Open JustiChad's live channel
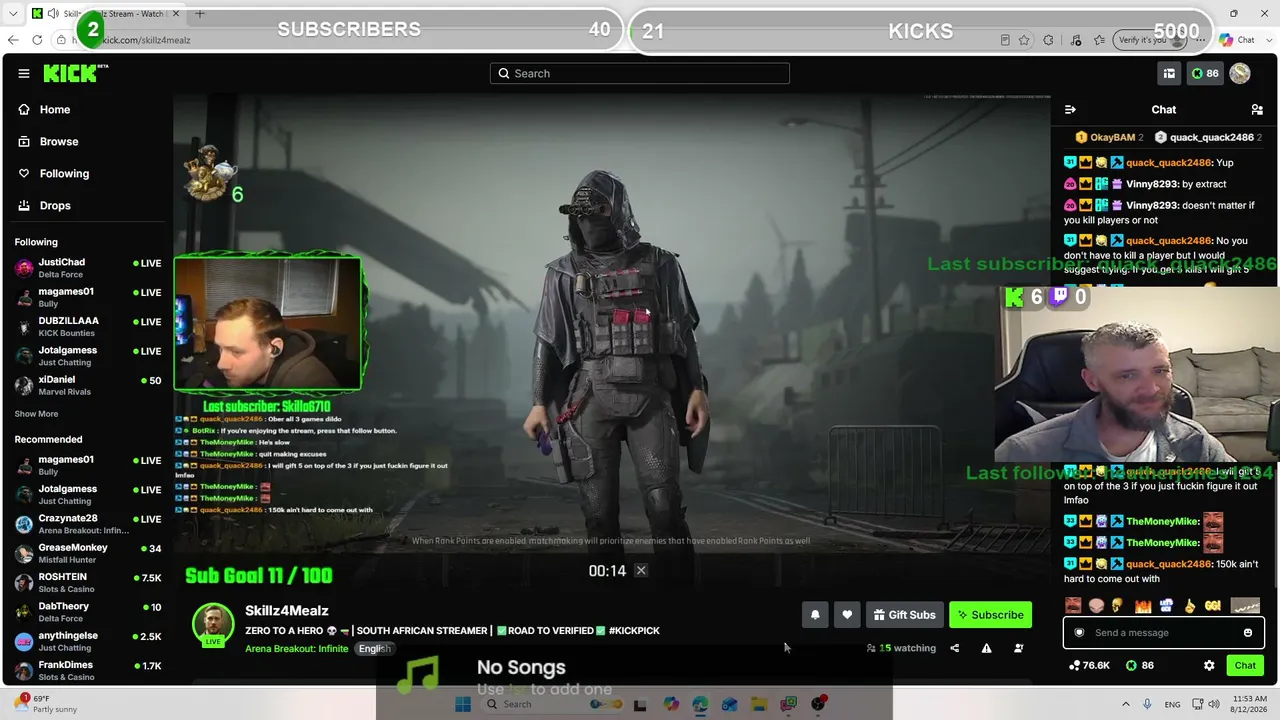The image size is (1280, 720). click(88, 267)
